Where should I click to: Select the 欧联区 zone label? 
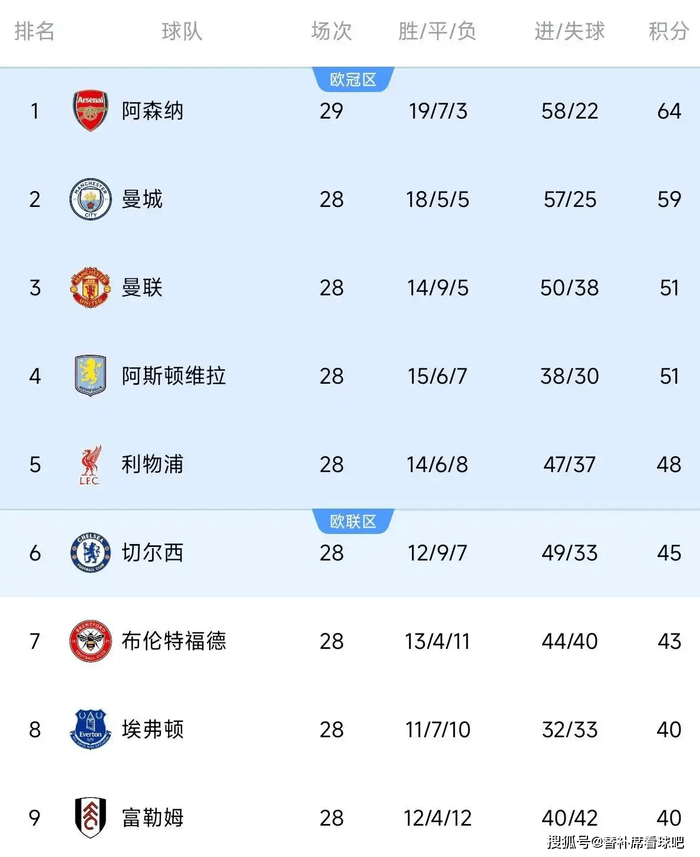[x=353, y=522]
